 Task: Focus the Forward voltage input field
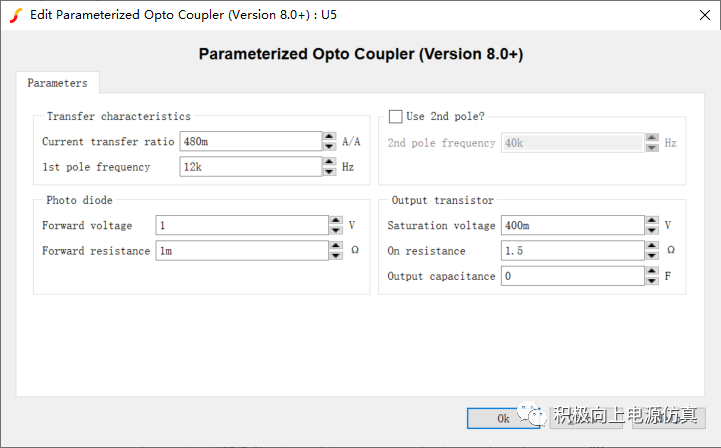pyautogui.click(x=241, y=226)
